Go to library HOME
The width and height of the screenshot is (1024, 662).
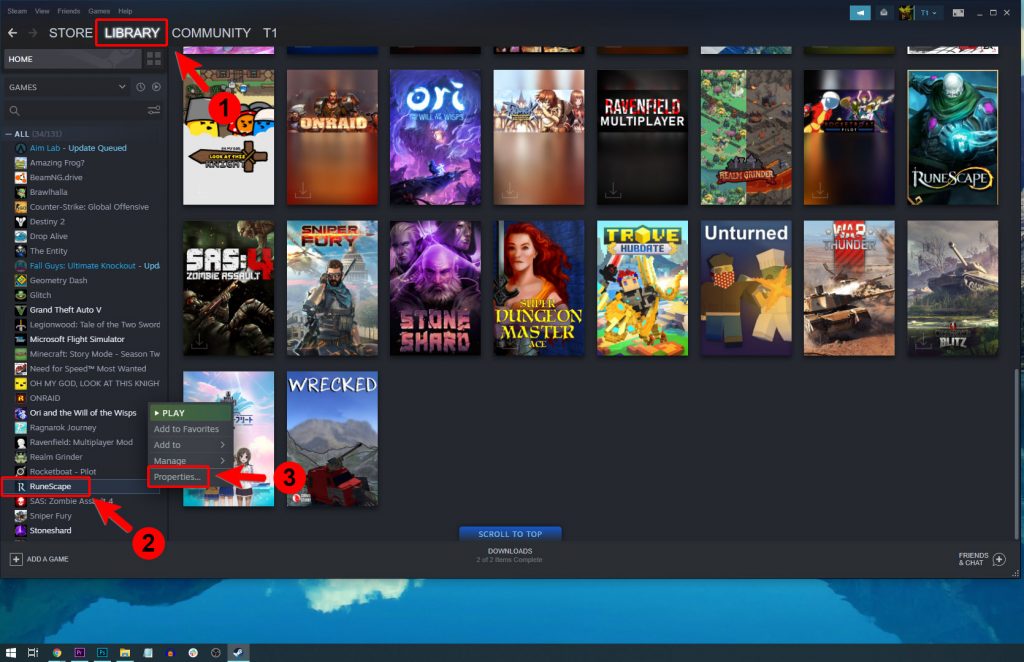pos(72,59)
